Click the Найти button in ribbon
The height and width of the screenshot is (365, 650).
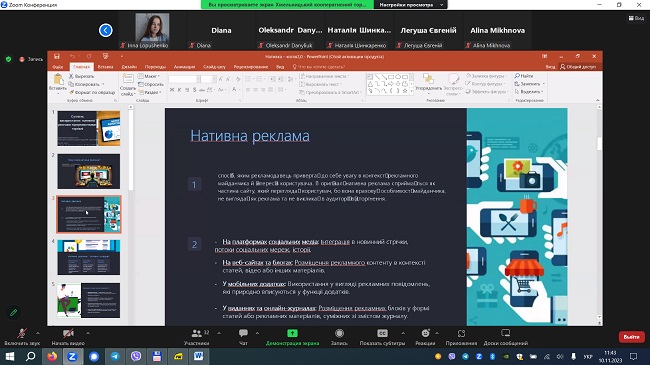coord(524,76)
